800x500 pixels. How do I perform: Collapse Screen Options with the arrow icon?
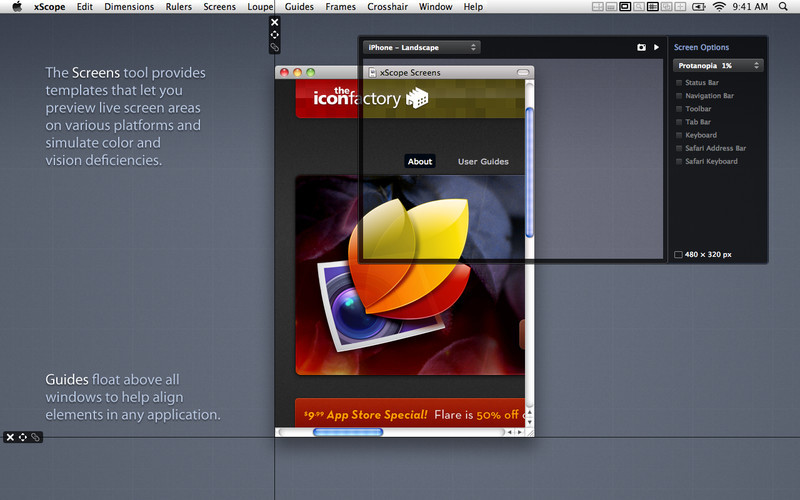(x=657, y=47)
